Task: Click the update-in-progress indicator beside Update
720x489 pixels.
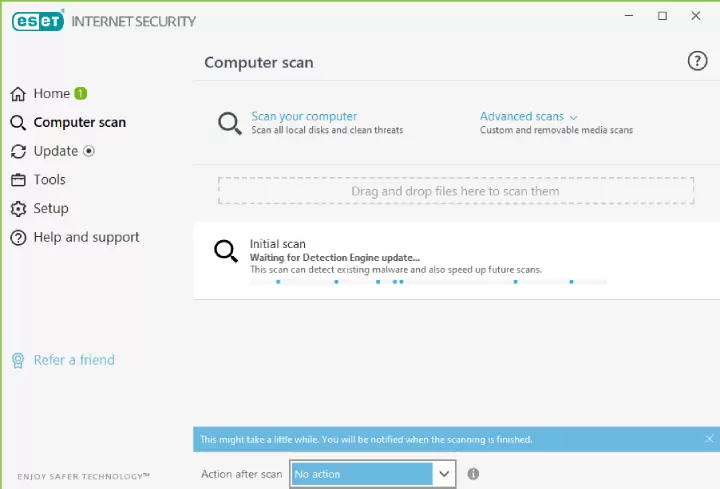Action: [x=89, y=151]
